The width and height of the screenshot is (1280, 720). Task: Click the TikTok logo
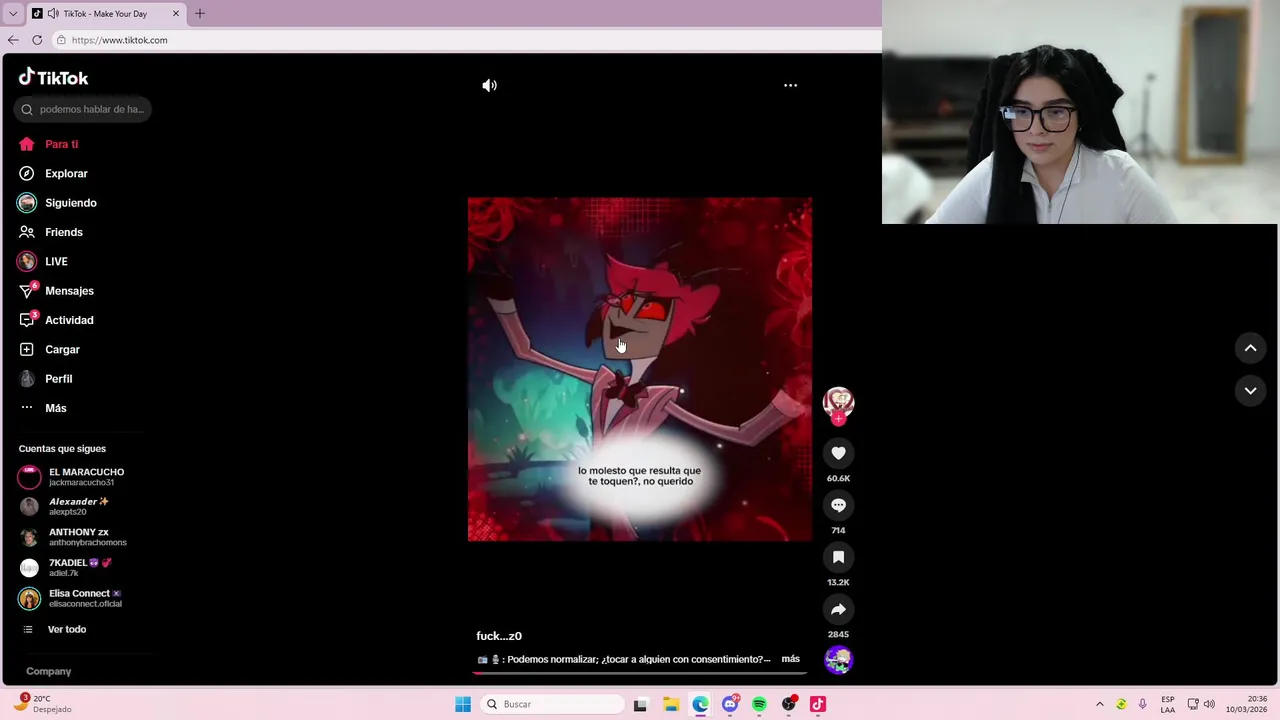53,77
